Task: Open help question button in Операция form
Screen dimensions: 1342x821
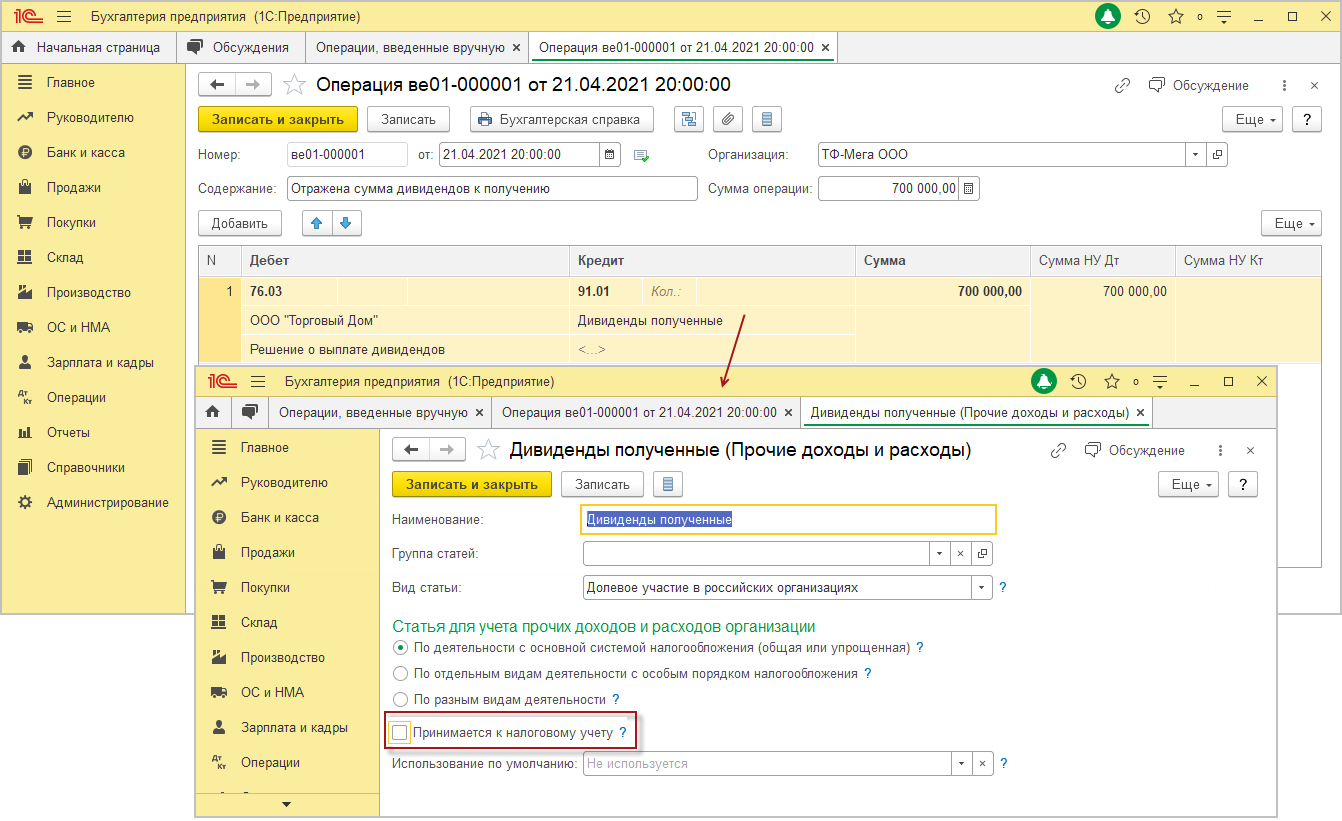Action: tap(1307, 119)
